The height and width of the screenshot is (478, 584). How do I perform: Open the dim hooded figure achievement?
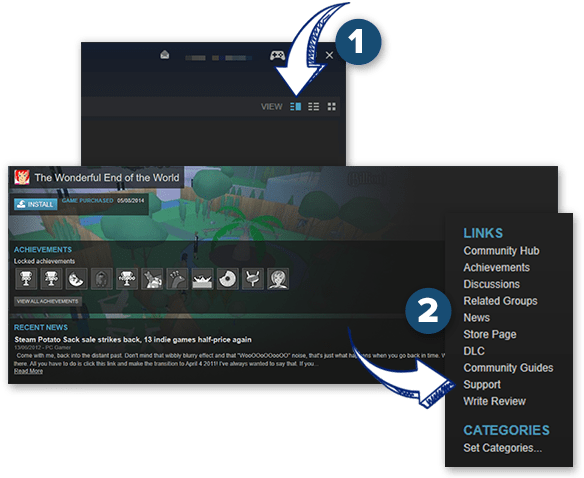click(x=102, y=278)
